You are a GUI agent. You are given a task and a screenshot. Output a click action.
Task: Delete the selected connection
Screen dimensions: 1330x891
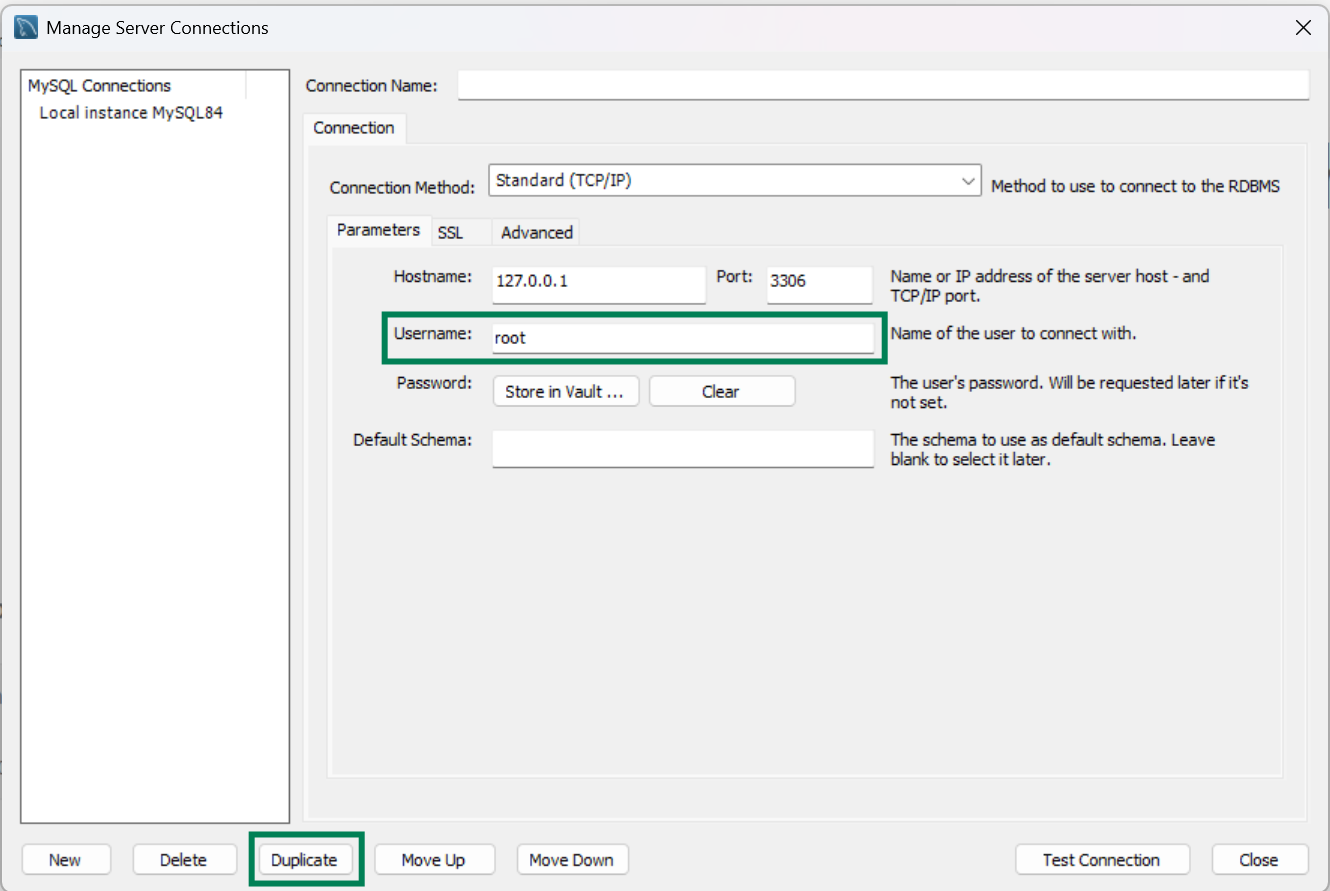(x=184, y=860)
